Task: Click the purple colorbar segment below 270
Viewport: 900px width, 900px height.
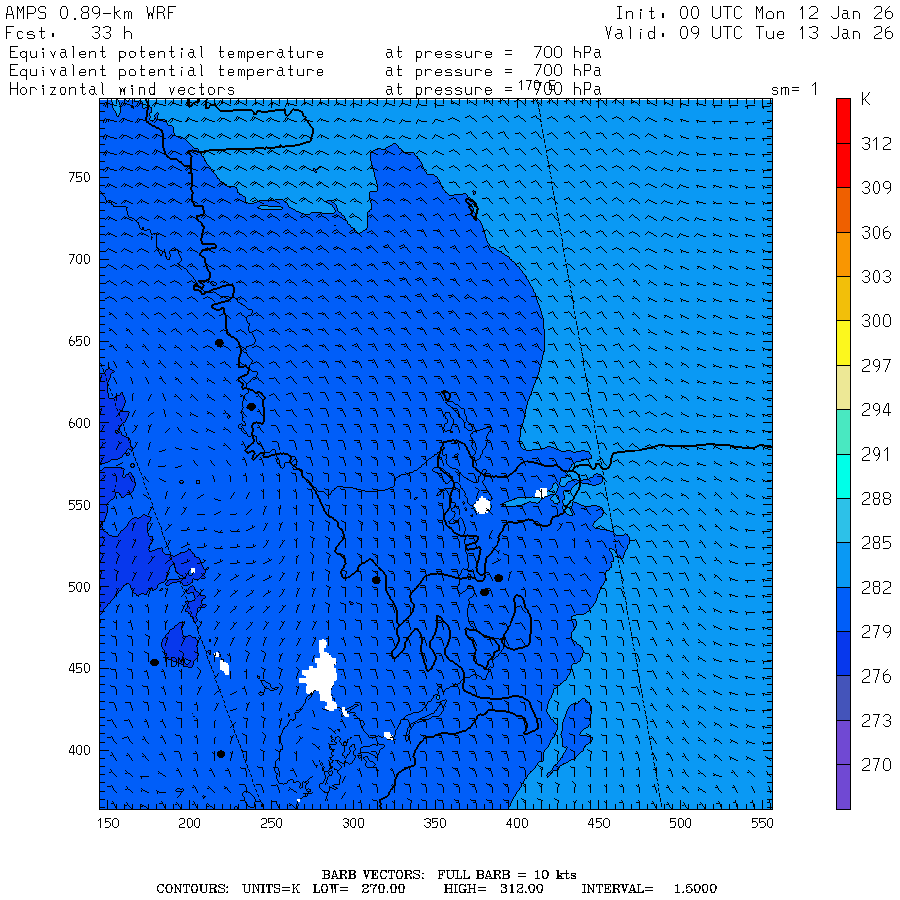Action: point(843,787)
